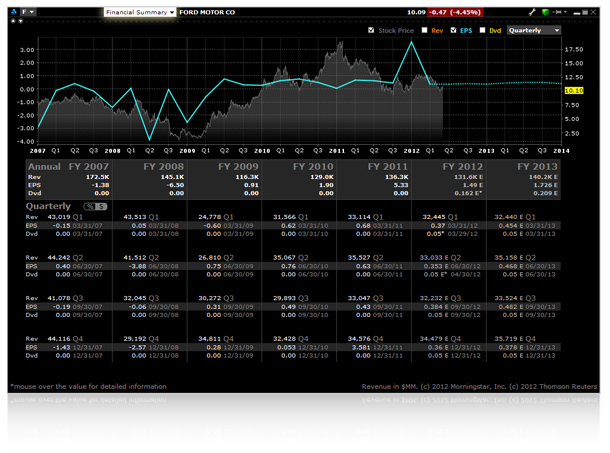The height and width of the screenshot is (453, 610).
Task: Open the Quarterly period dropdown
Action: 534,30
